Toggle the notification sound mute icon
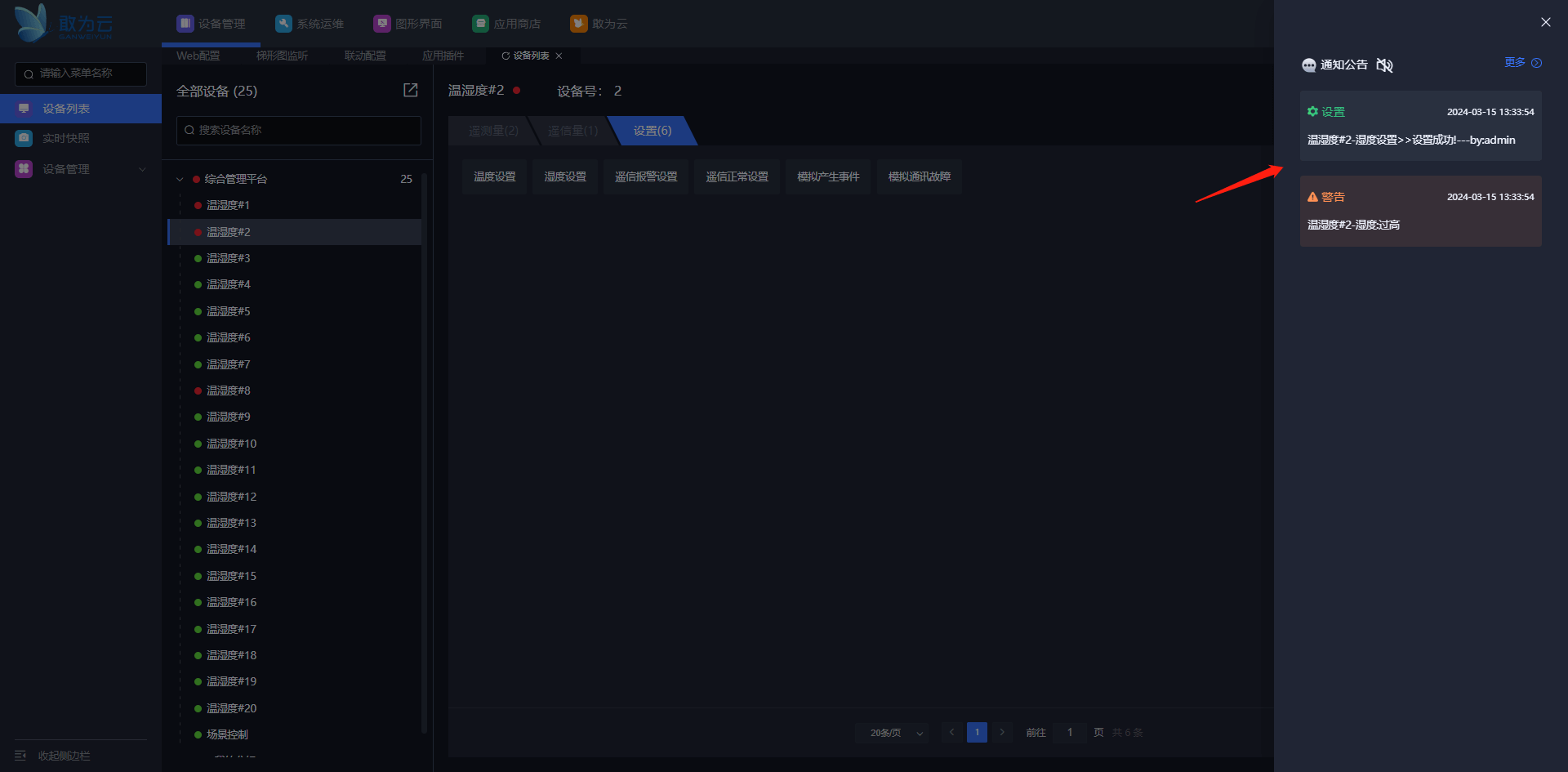 pos(1384,65)
